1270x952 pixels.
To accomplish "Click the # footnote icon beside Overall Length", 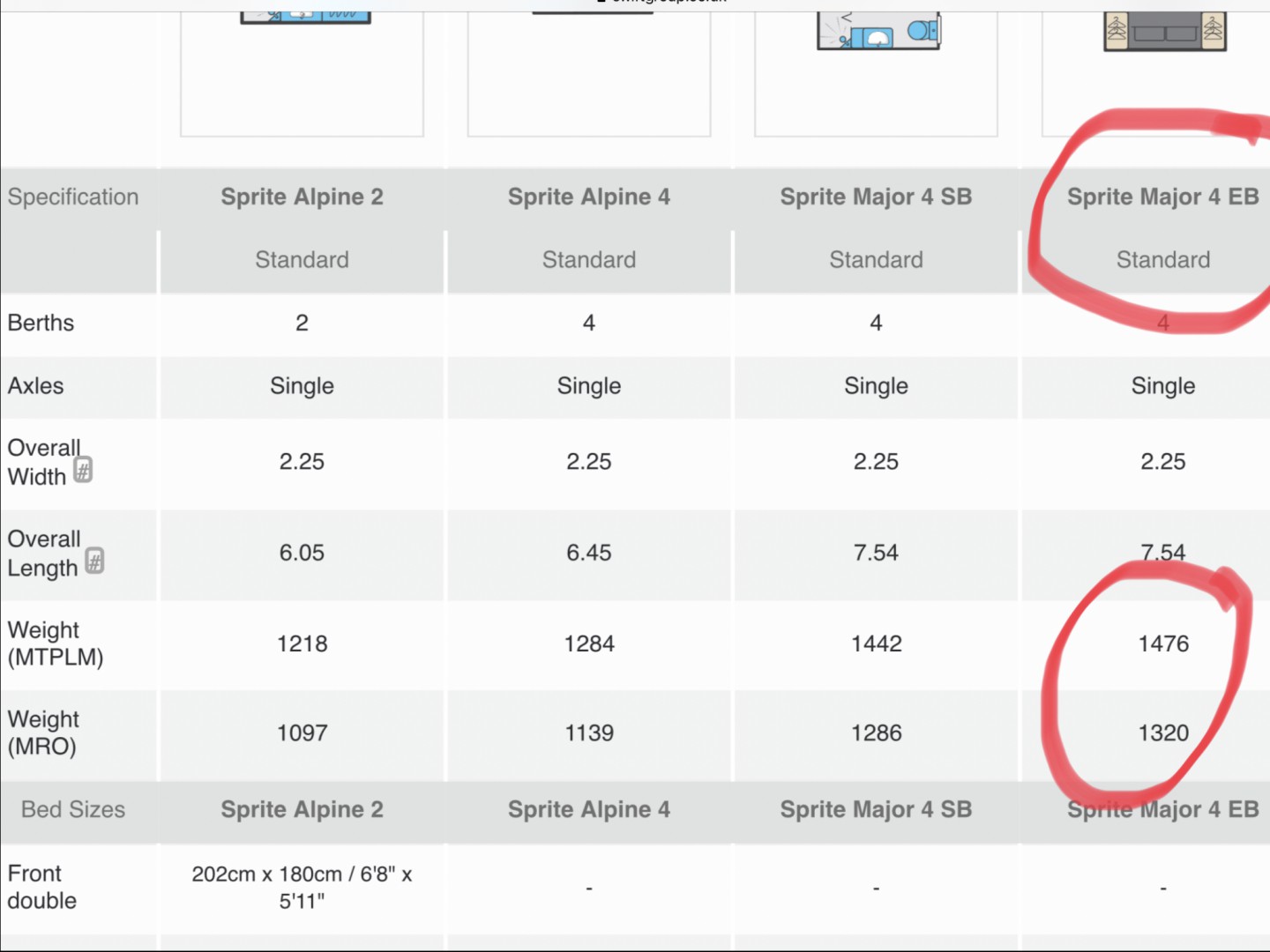I will [94, 561].
